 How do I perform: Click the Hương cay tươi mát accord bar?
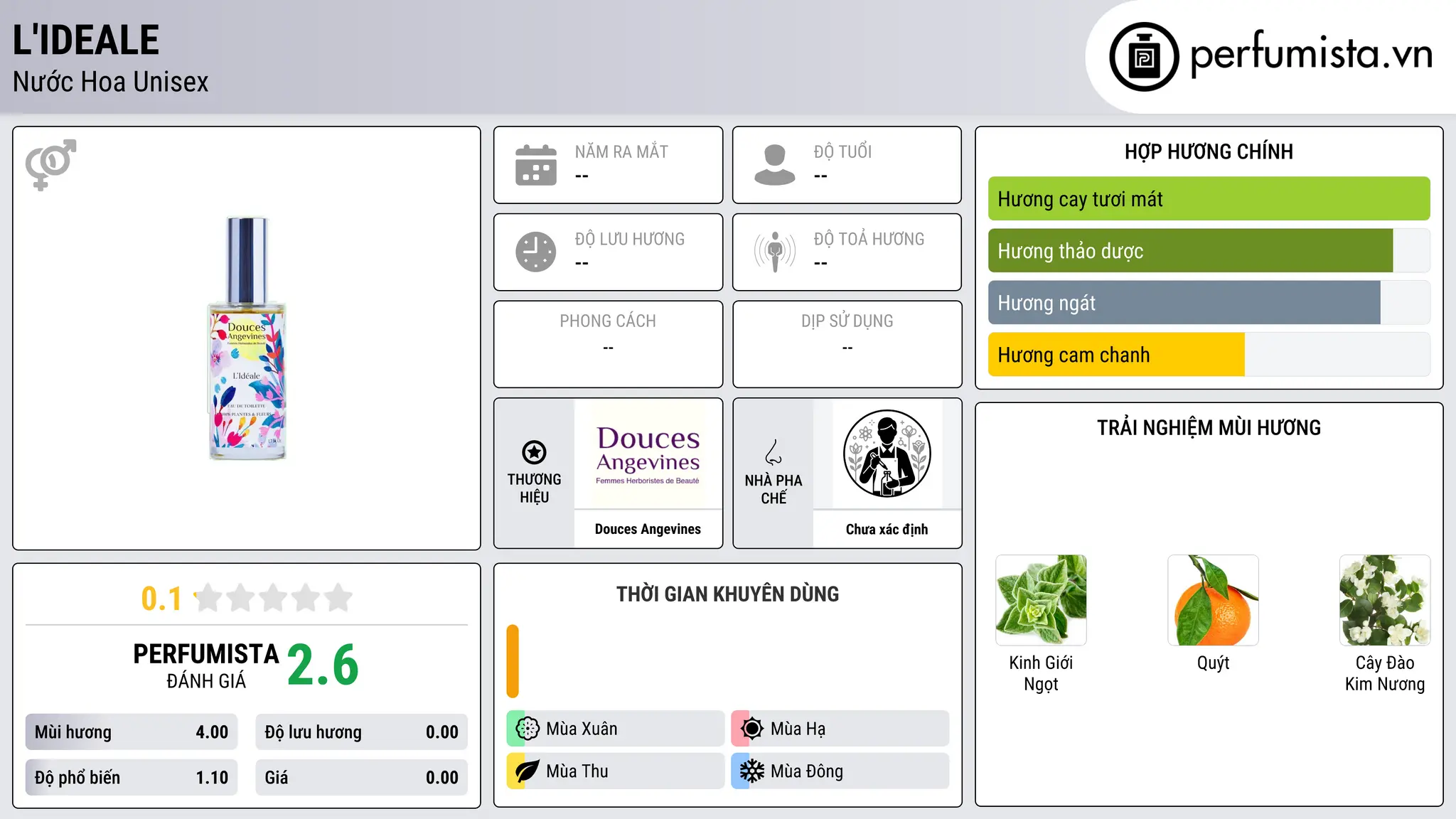pos(1209,199)
